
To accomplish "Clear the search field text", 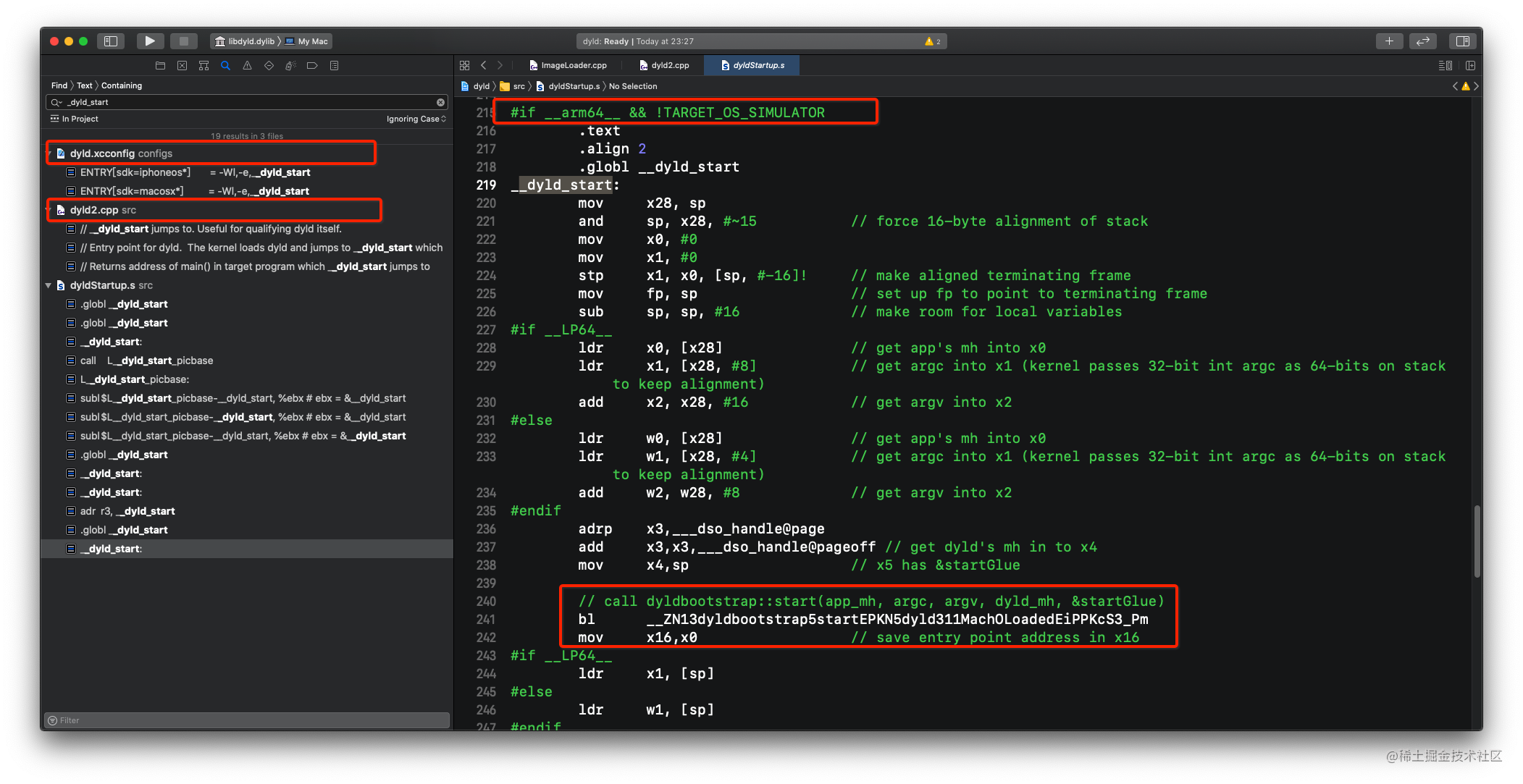I will (x=440, y=102).
